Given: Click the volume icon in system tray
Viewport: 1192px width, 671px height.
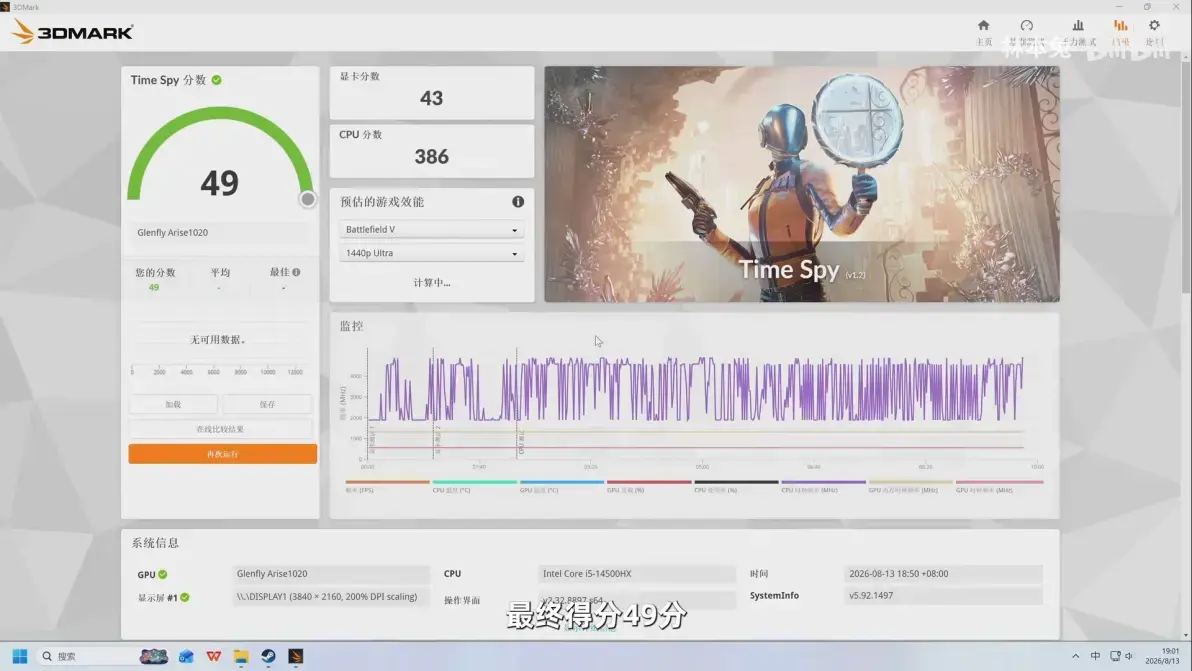Looking at the screenshot, I should tap(1129, 656).
